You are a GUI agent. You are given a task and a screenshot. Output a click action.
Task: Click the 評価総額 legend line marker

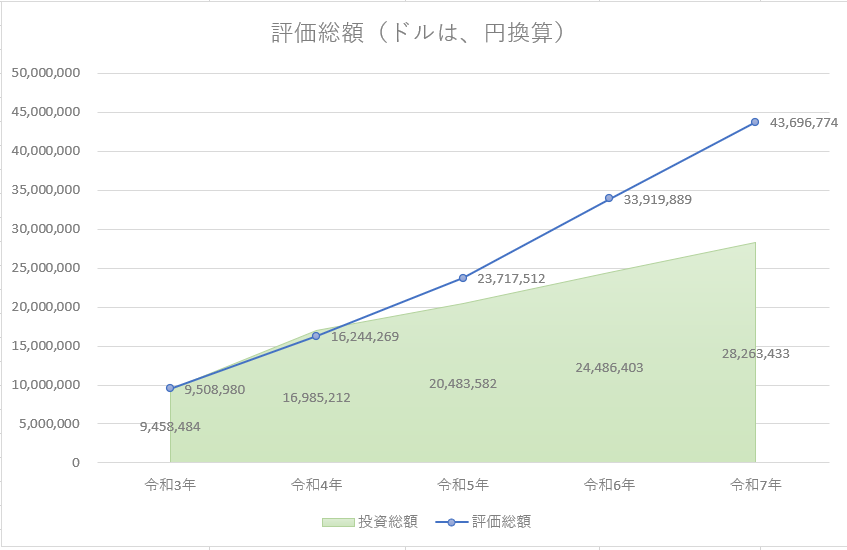[450, 522]
